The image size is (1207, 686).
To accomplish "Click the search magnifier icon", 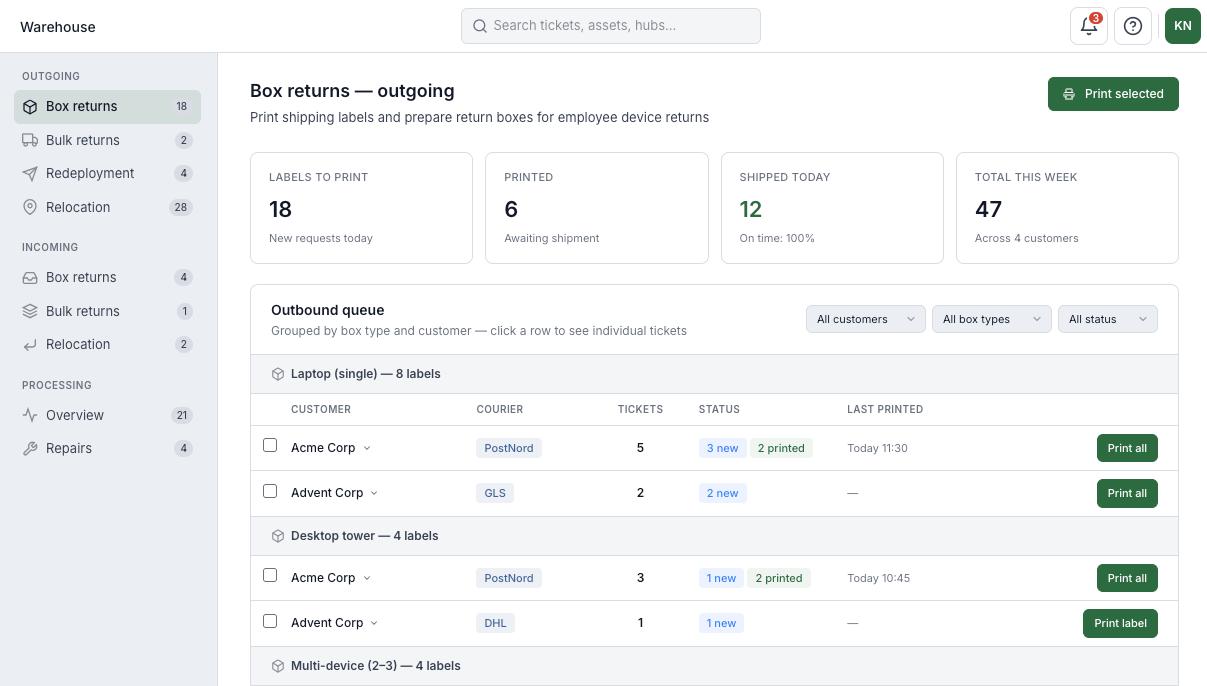I will [480, 26].
